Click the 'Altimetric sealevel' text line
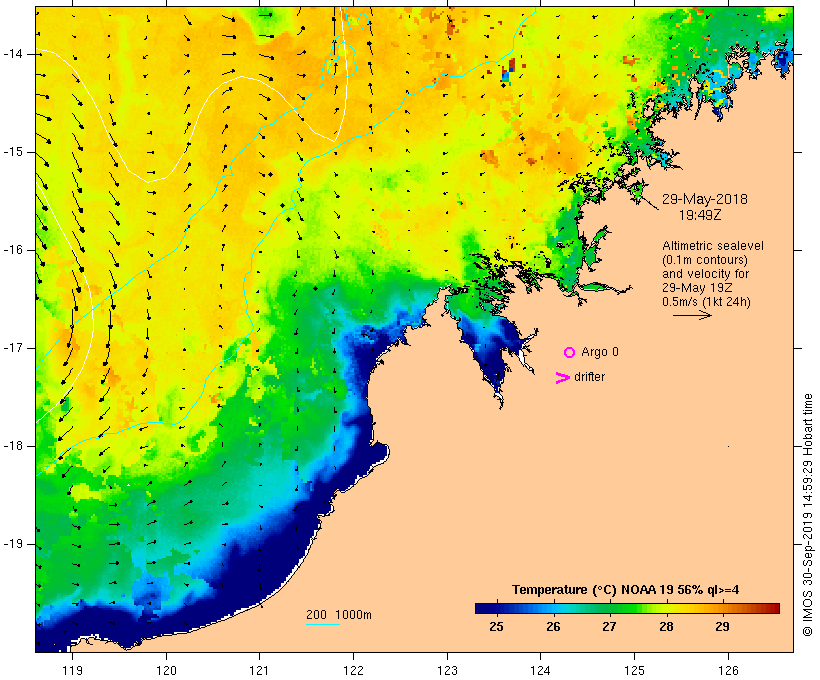 (x=713, y=246)
